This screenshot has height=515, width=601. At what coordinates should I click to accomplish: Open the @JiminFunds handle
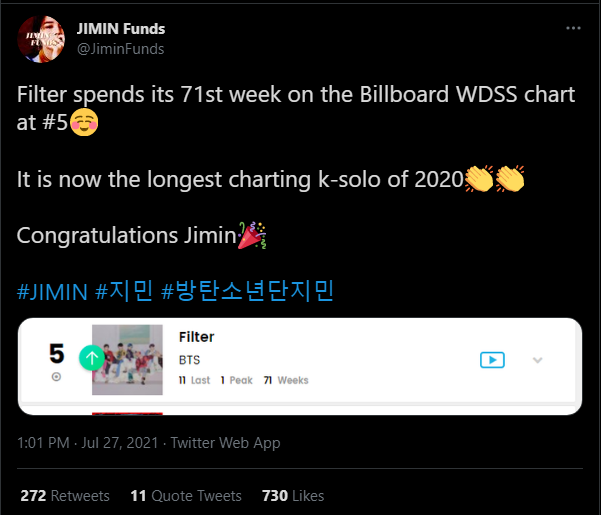point(121,49)
